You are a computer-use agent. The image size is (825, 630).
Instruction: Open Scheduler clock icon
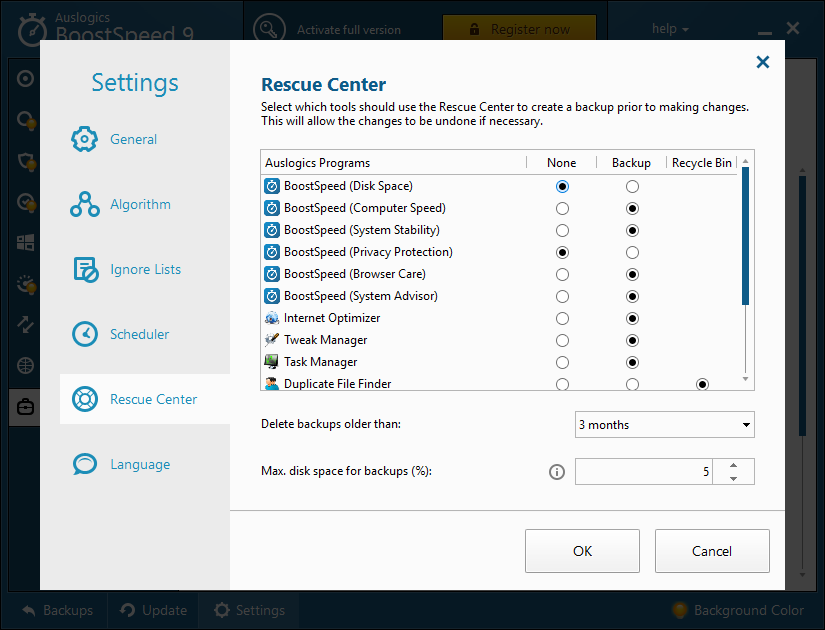tap(85, 334)
